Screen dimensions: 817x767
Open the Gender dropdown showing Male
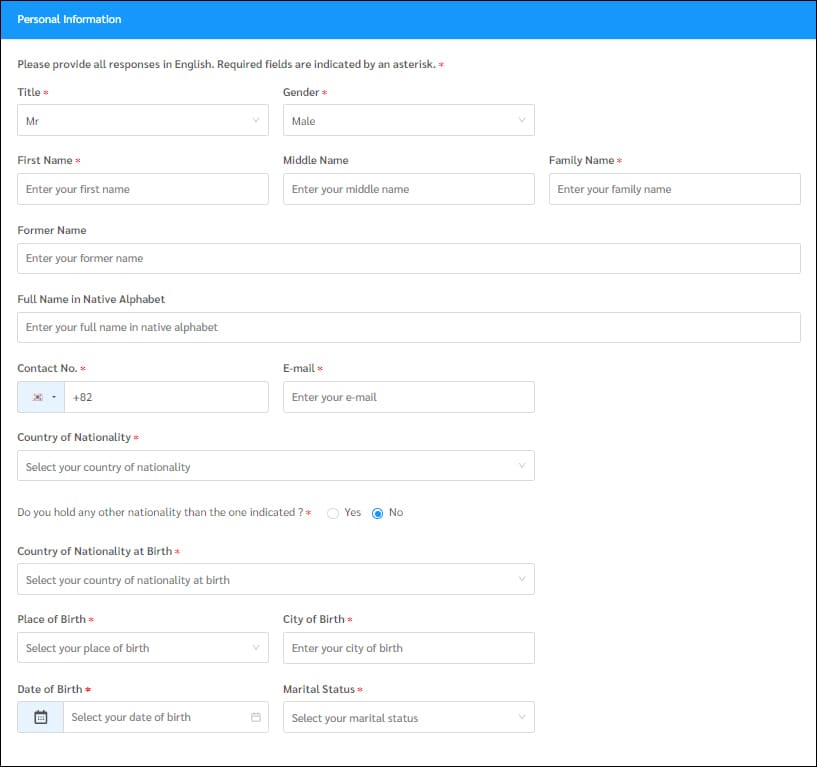(408, 120)
